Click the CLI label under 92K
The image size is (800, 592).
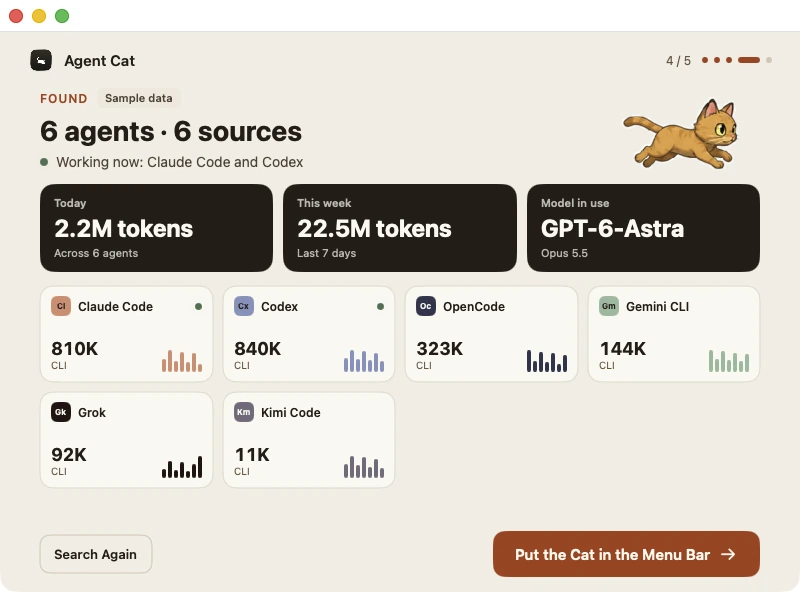point(59,472)
